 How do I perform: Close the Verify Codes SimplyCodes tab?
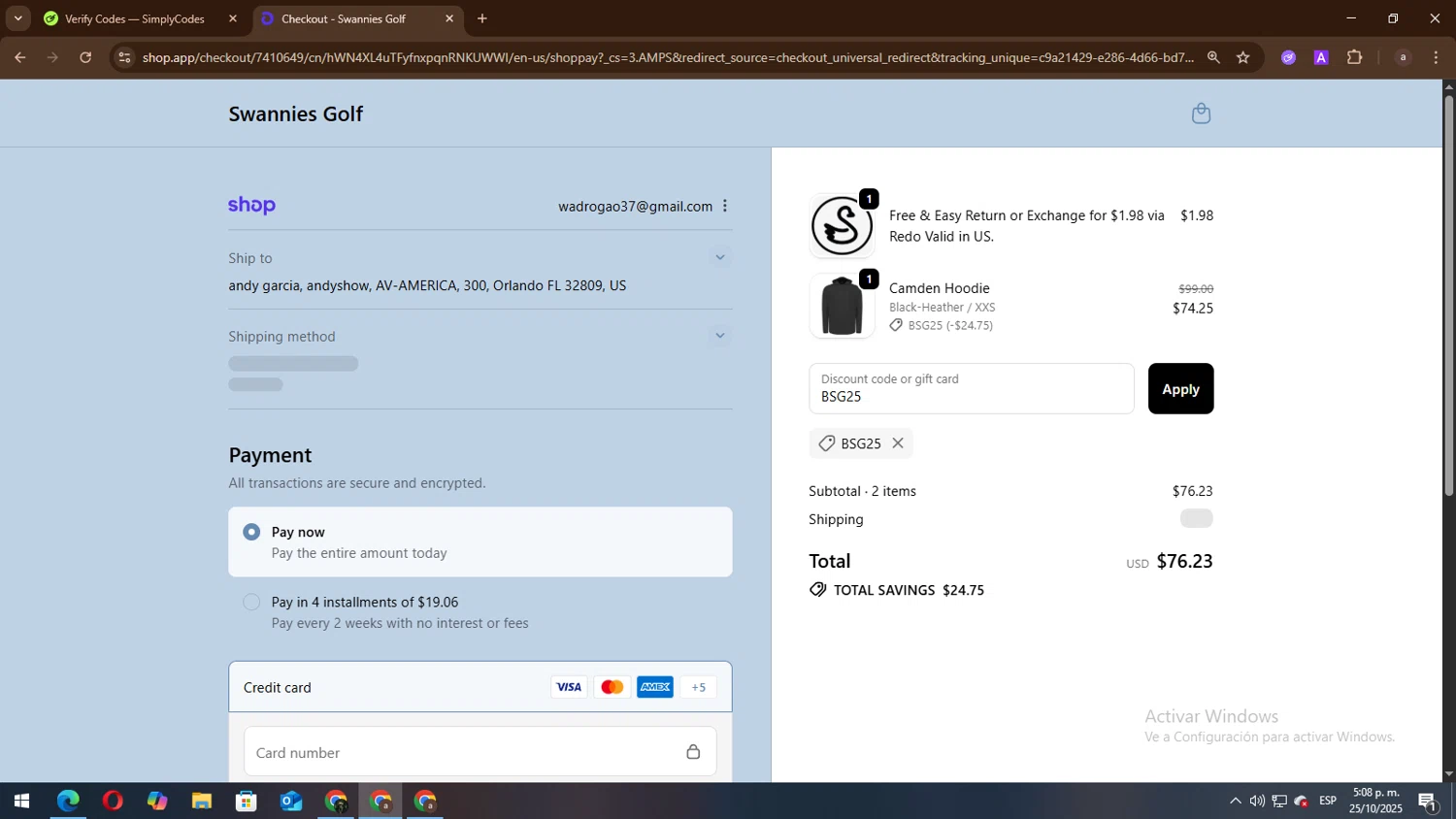coord(233,18)
